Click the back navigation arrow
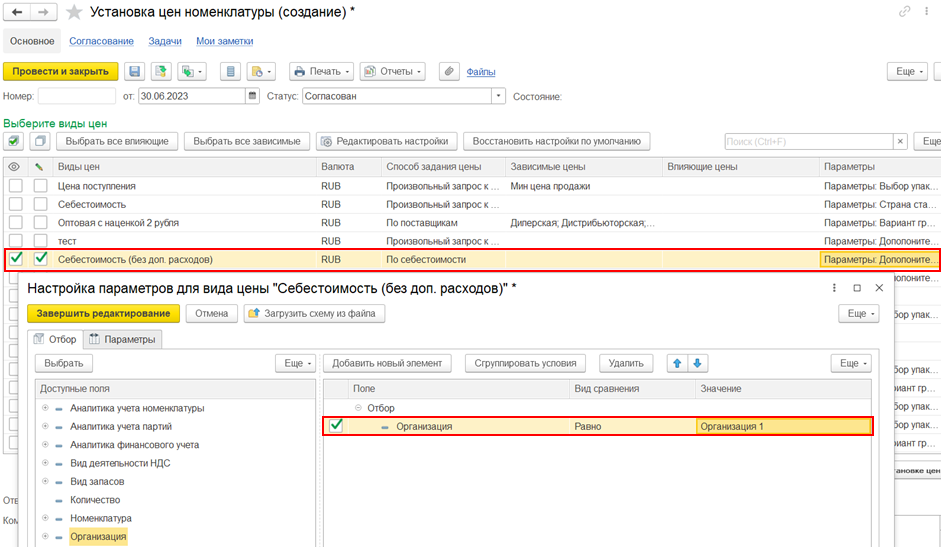This screenshot has width=941, height=551. [x=17, y=12]
